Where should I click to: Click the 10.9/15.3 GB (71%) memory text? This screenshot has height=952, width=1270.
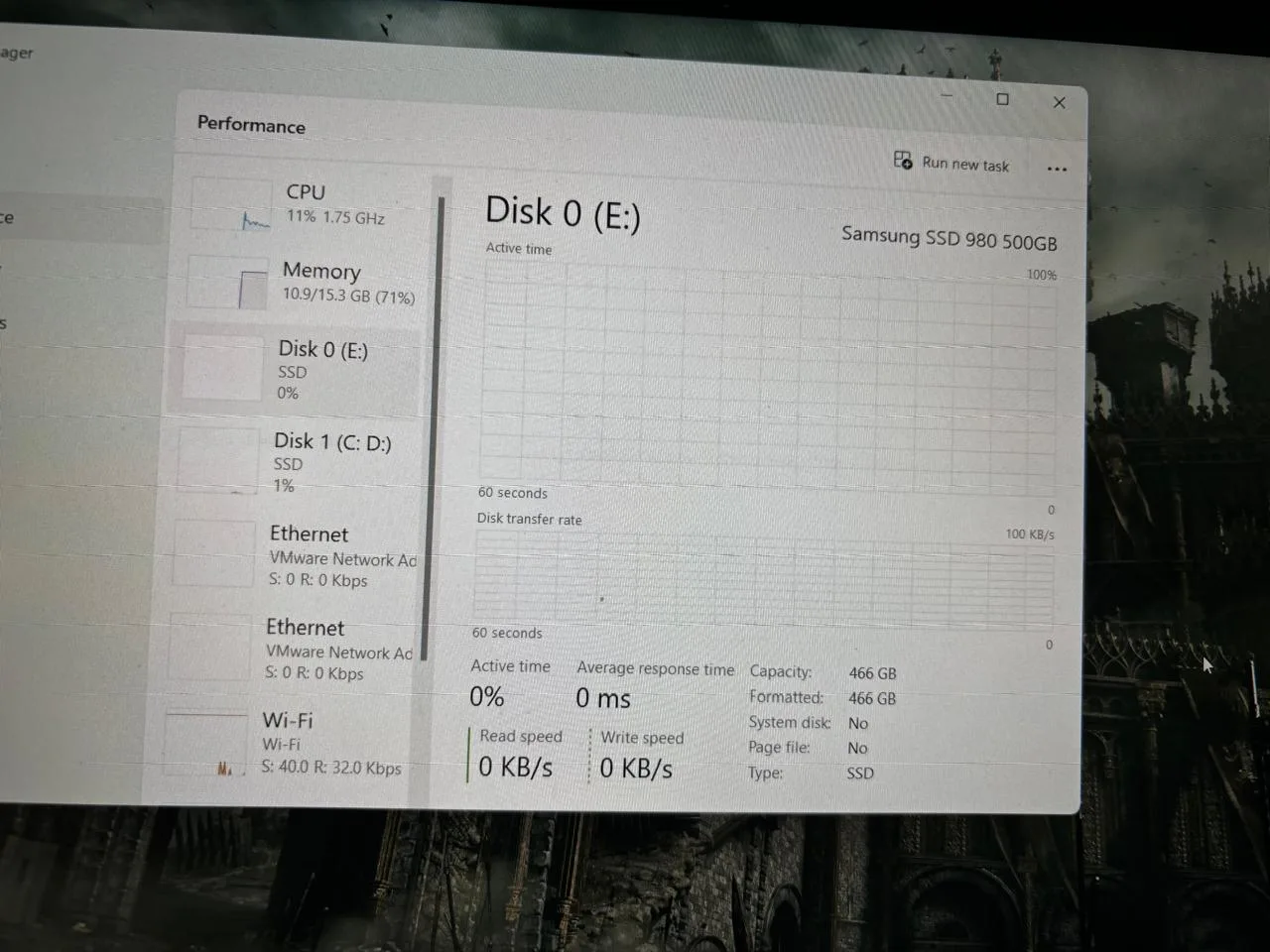(x=348, y=296)
